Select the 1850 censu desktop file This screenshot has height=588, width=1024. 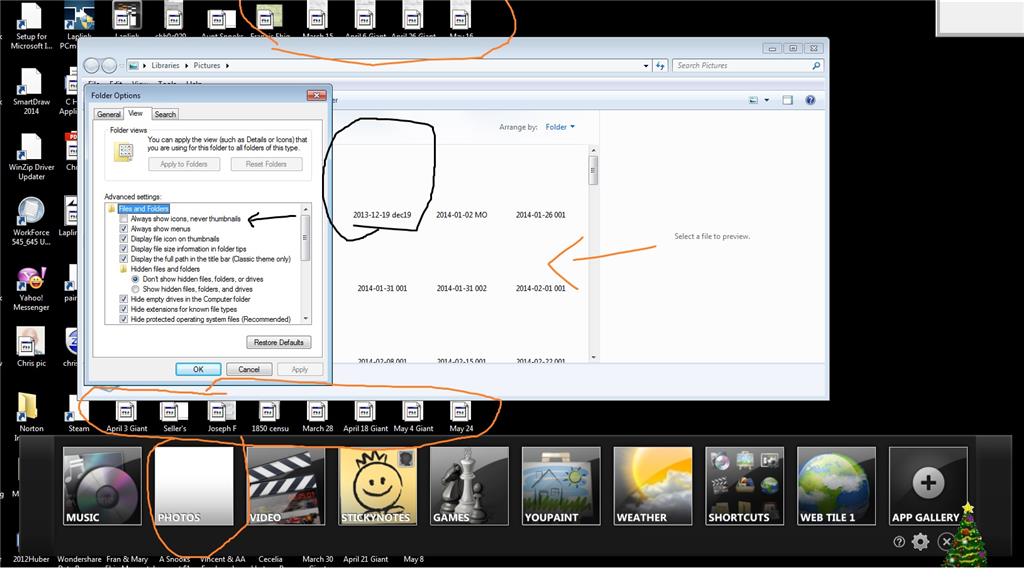(270, 417)
